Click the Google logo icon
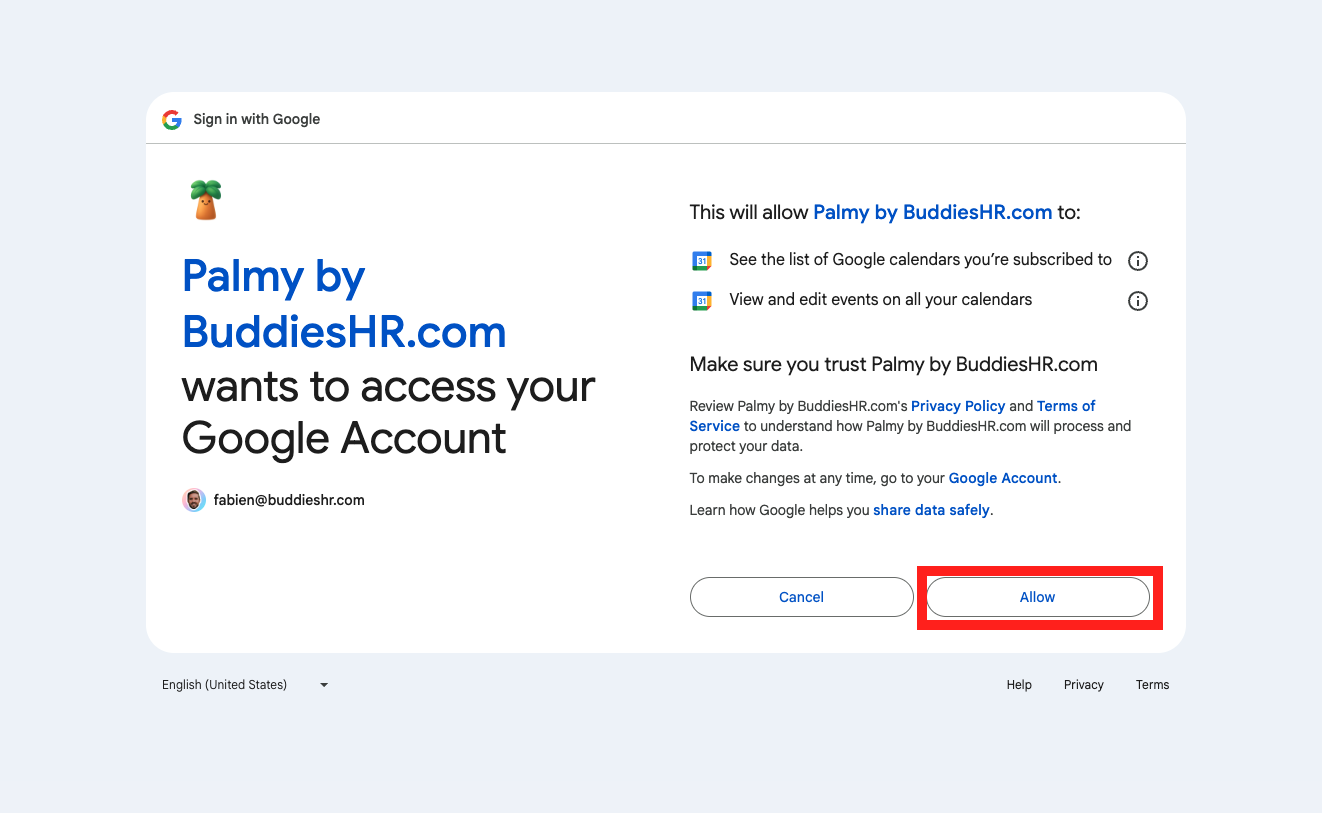Image resolution: width=1322 pixels, height=813 pixels. [172, 119]
